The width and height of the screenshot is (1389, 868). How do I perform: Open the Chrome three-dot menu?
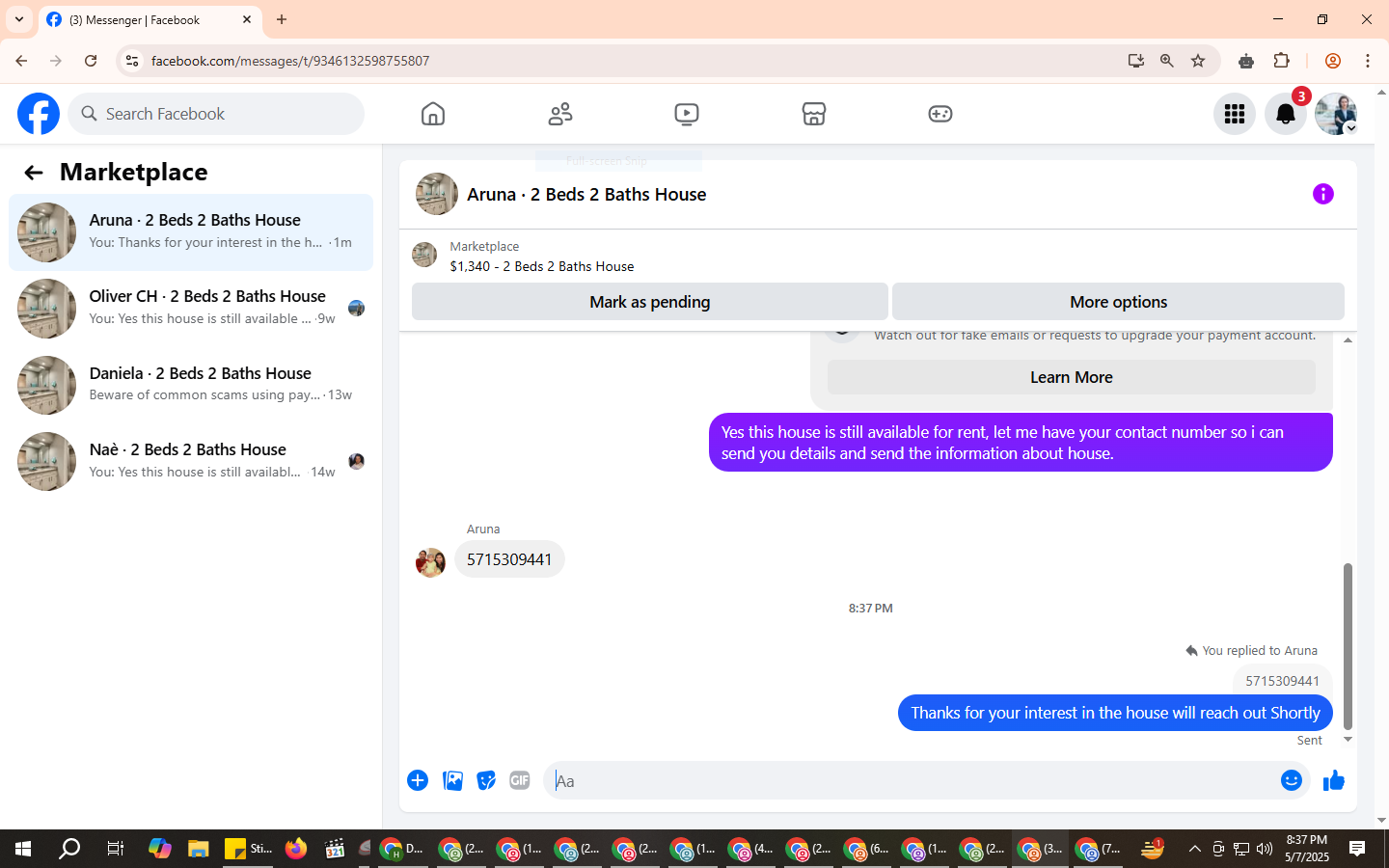(1368, 61)
